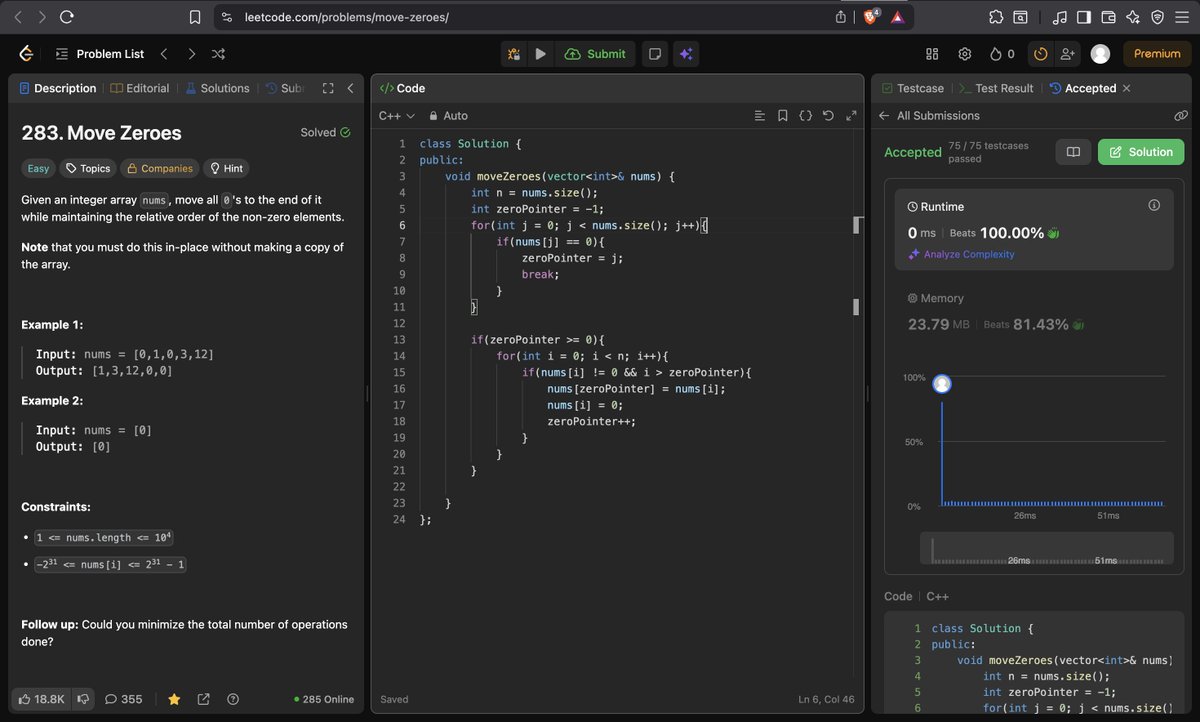
Task: Expand editor to fullscreen with diagonal arrows icon
Action: point(851,115)
